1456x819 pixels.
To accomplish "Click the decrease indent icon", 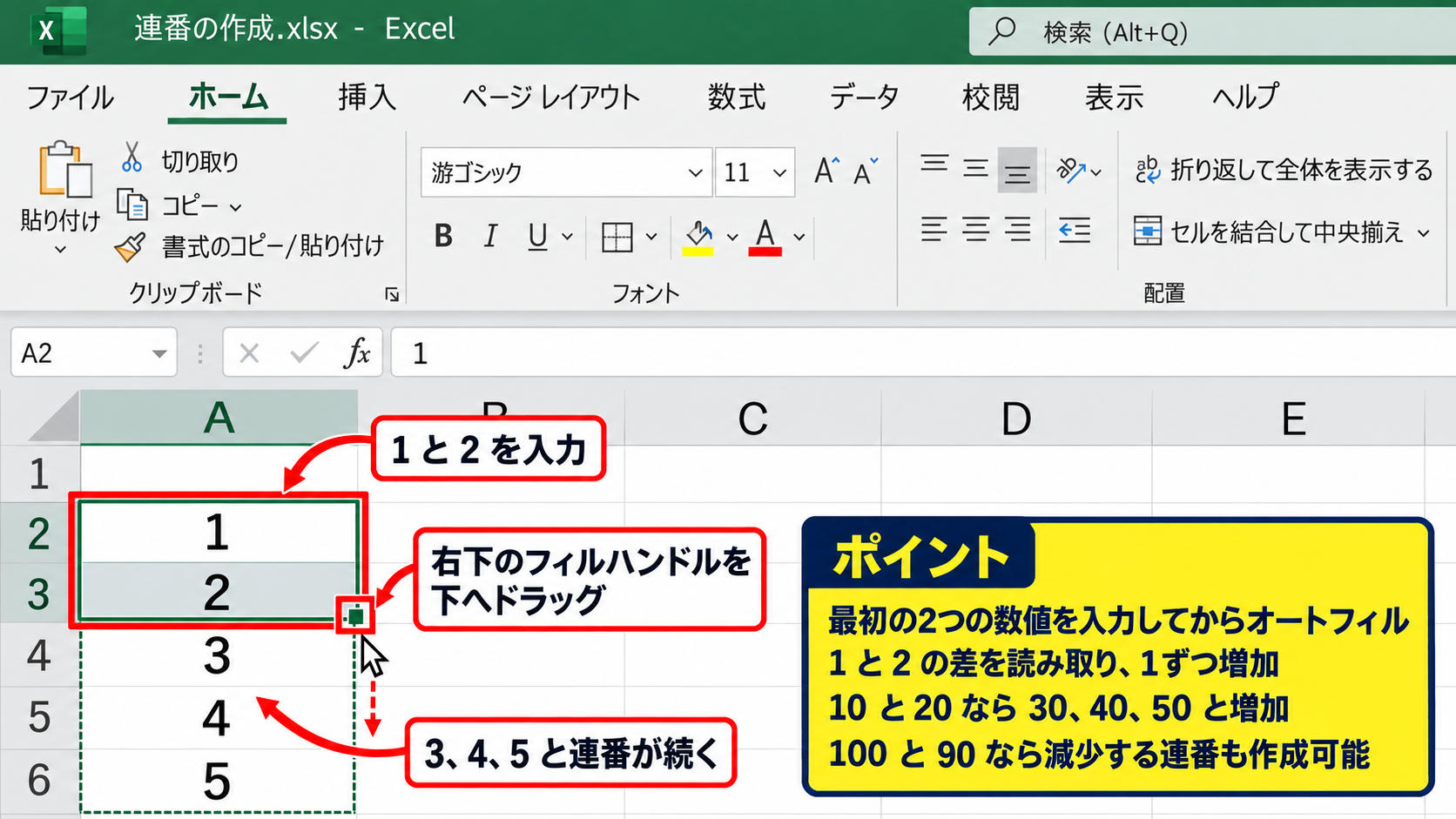I will click(x=1075, y=231).
